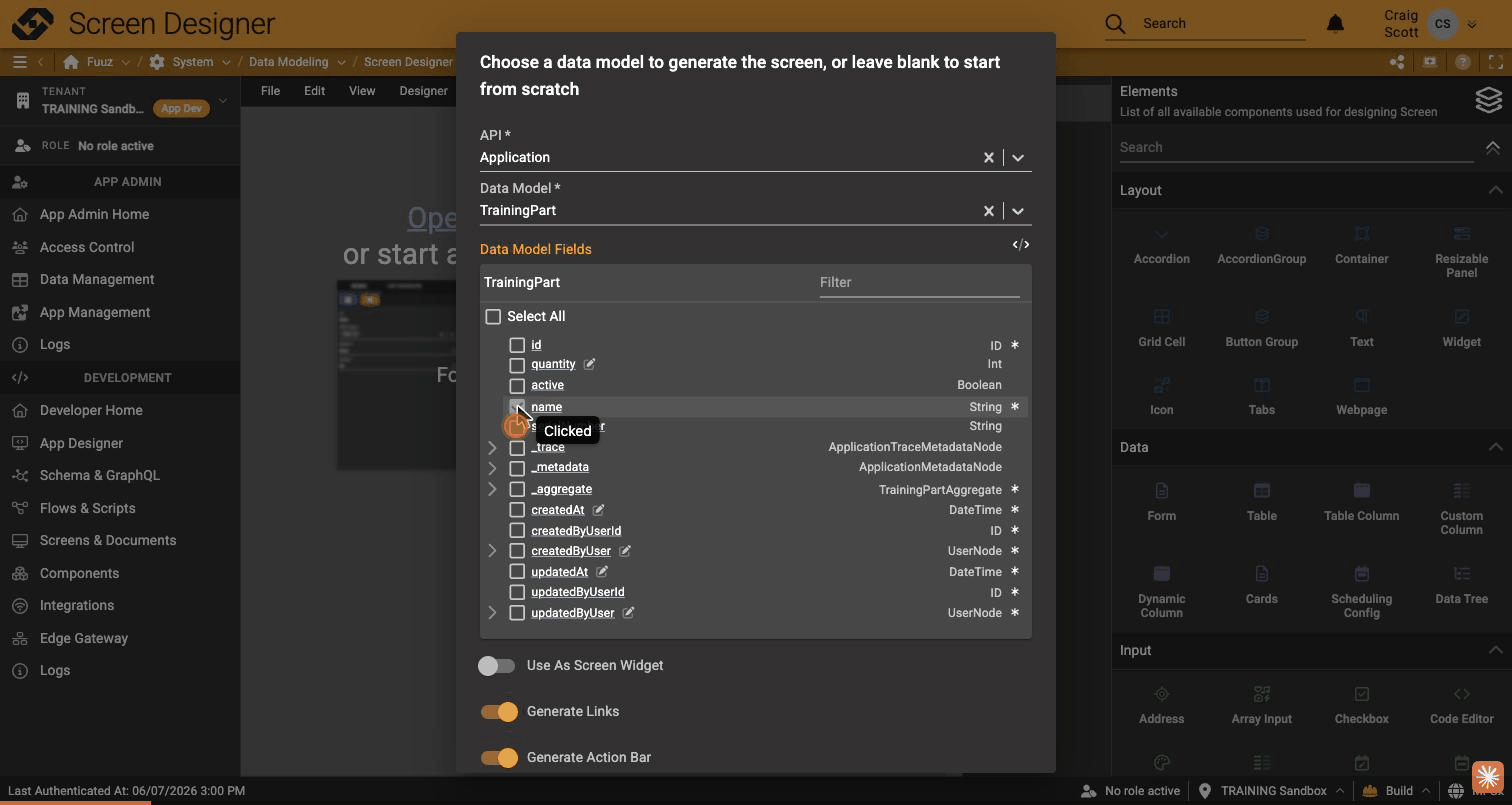Click the edit pencil icon beside quantity
This screenshot has width=1512, height=805.
point(589,364)
